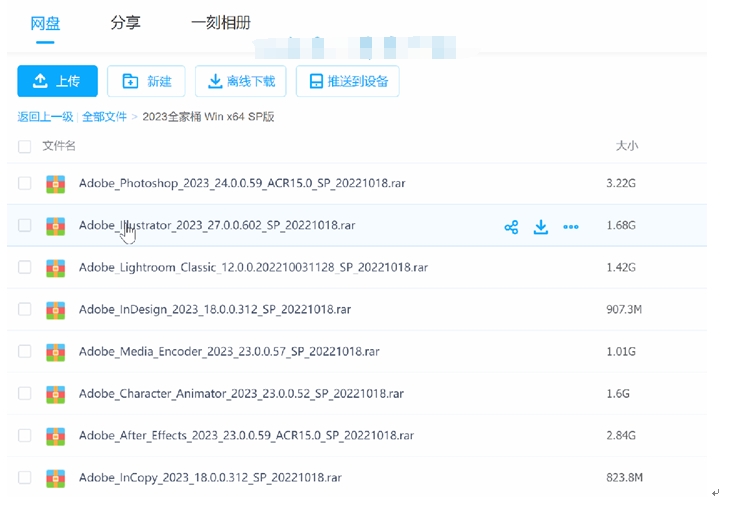This screenshot has width=744, height=522.
Task: Click the current folder name 2023全家桶 Win x64 SP版
Action: [208, 117]
